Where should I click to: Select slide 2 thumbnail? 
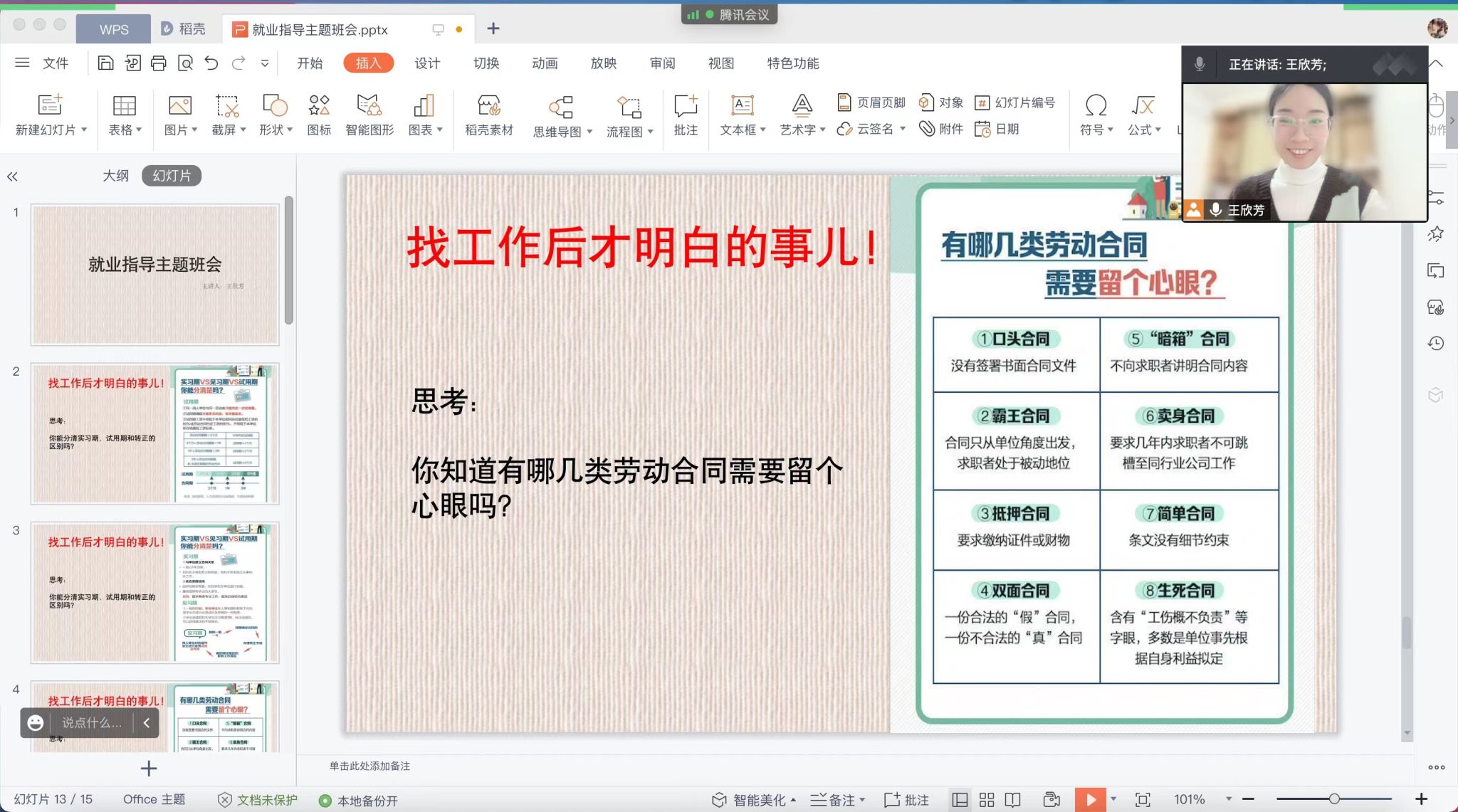click(154, 433)
